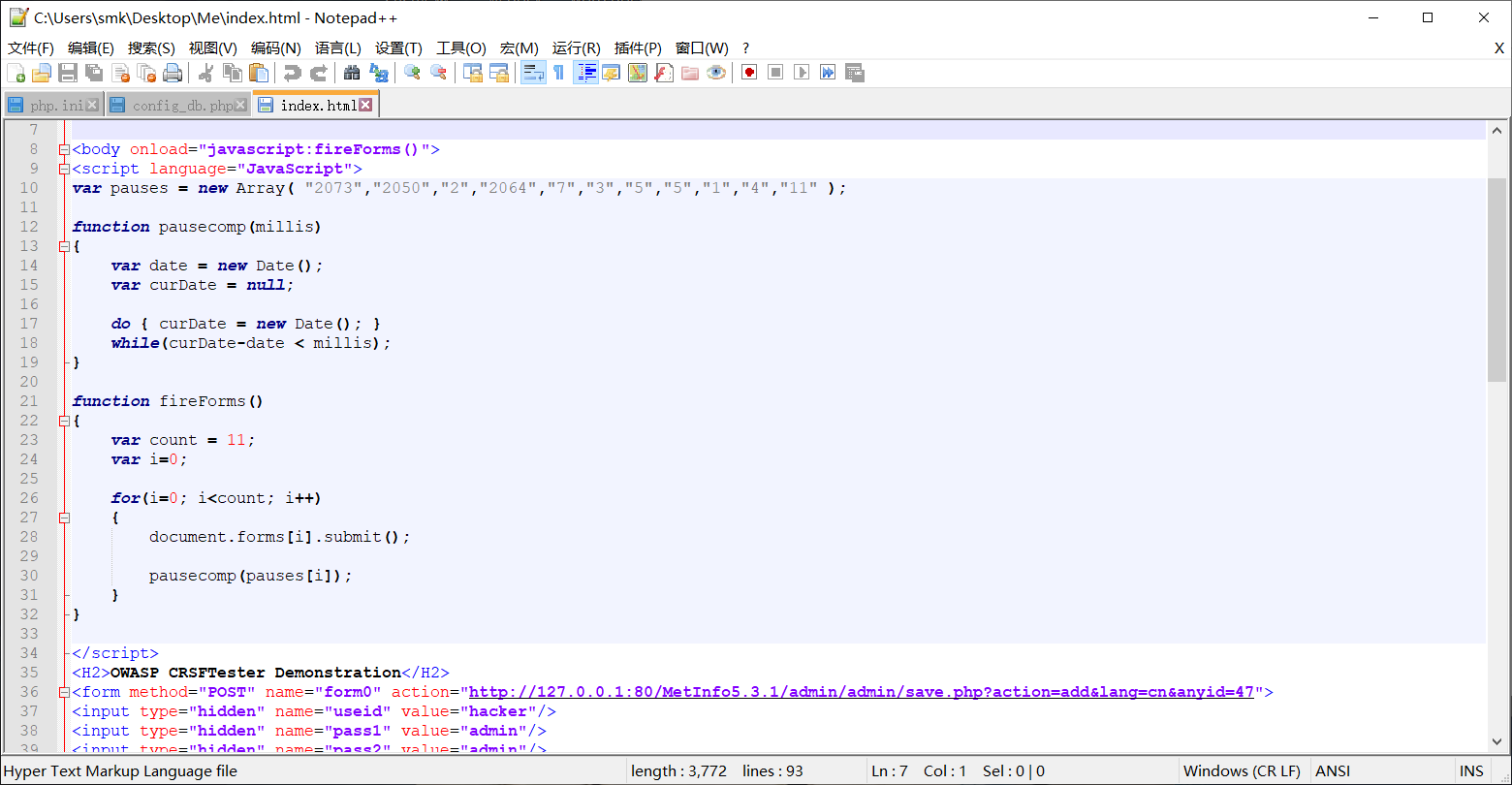
Task: Zoom in with the magnifier plus icon
Action: click(x=412, y=73)
